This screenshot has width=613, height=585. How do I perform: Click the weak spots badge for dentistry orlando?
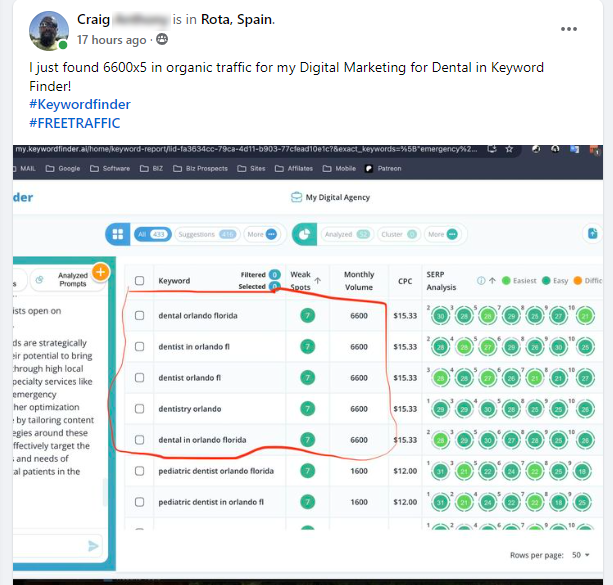(x=307, y=409)
